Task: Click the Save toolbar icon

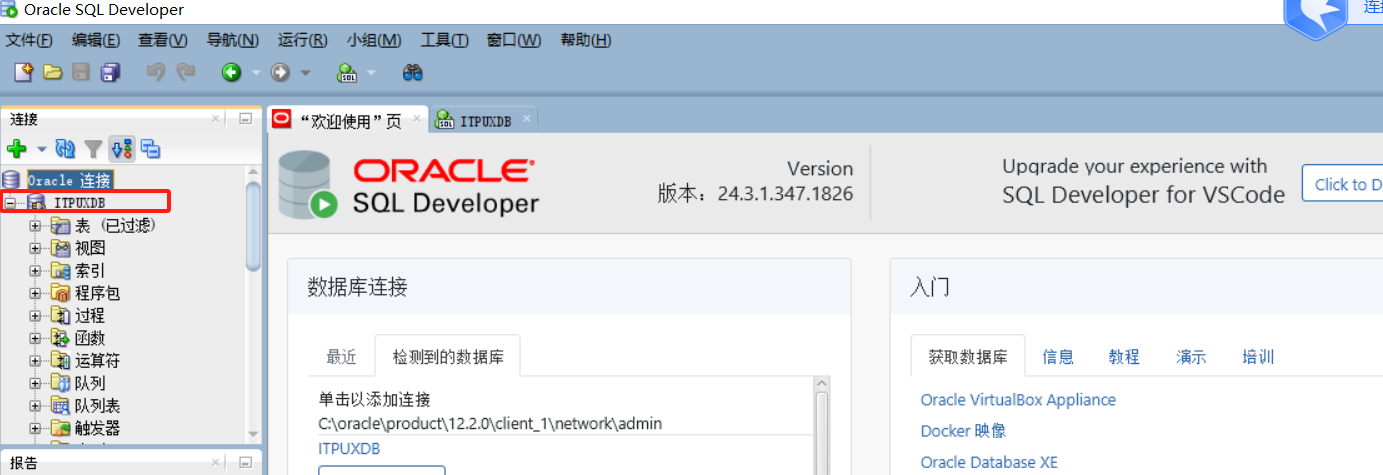Action: click(x=81, y=72)
